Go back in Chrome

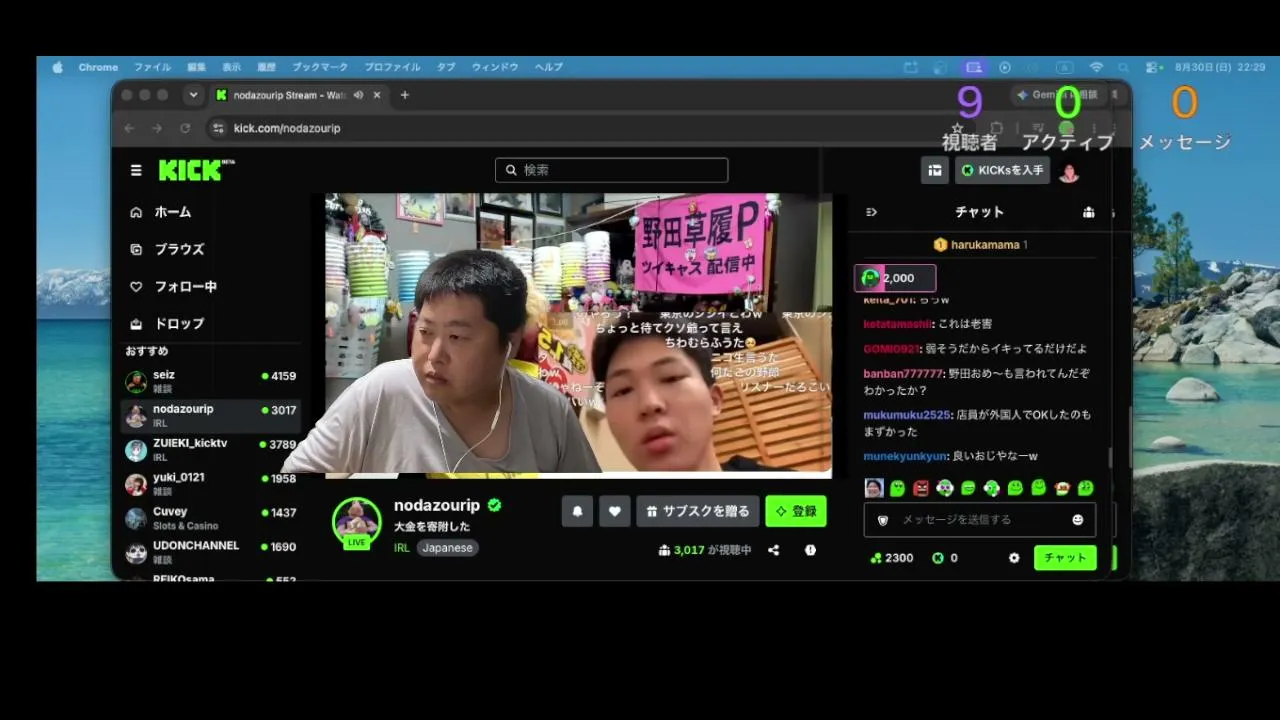[x=129, y=128]
